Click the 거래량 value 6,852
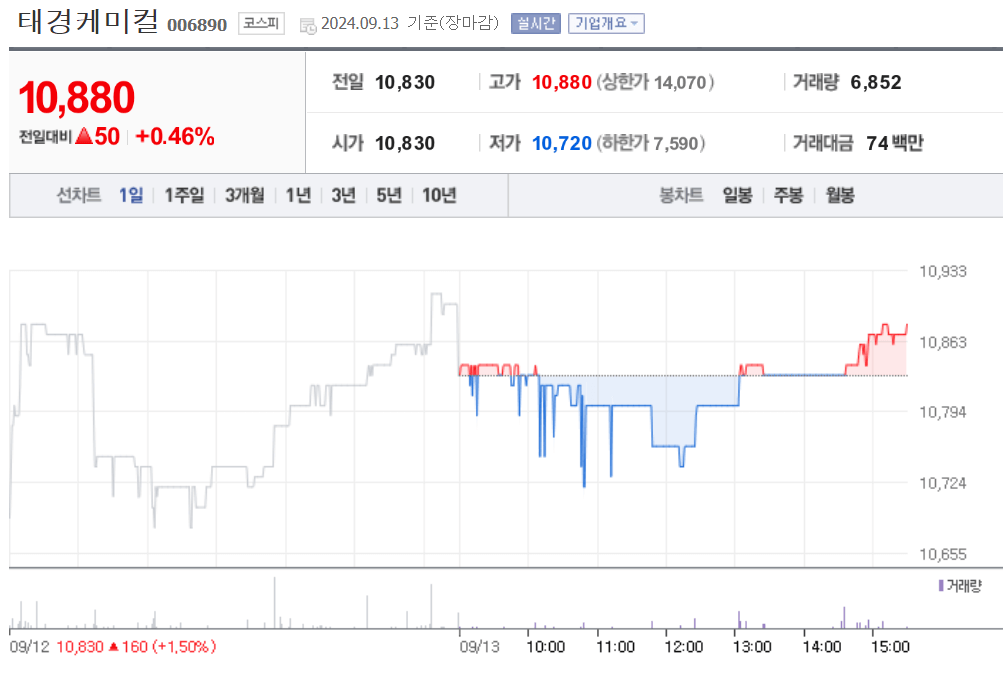Image resolution: width=1003 pixels, height=687 pixels. (876, 83)
